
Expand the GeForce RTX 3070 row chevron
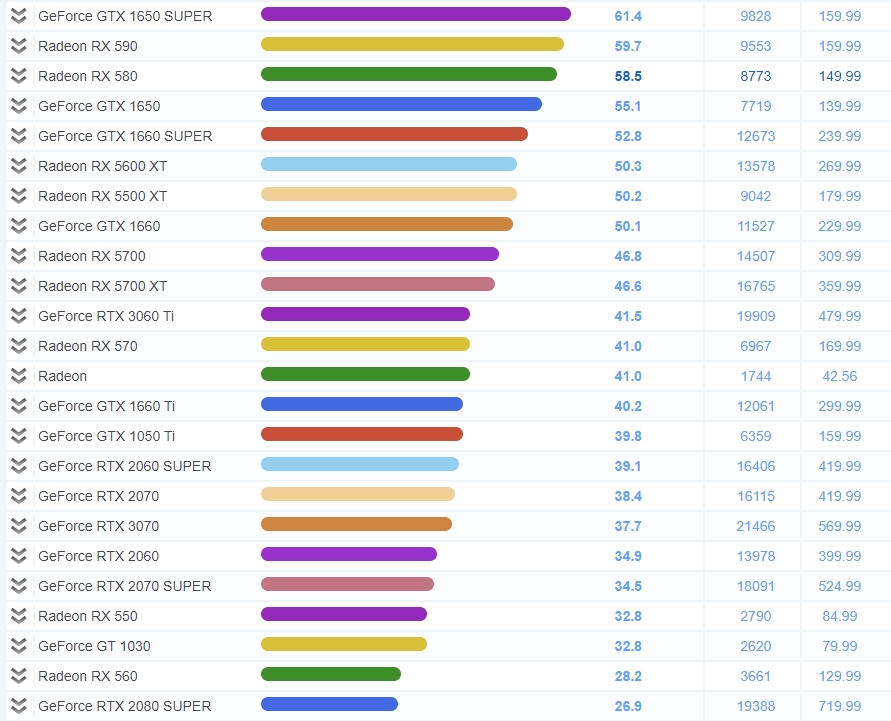point(19,526)
